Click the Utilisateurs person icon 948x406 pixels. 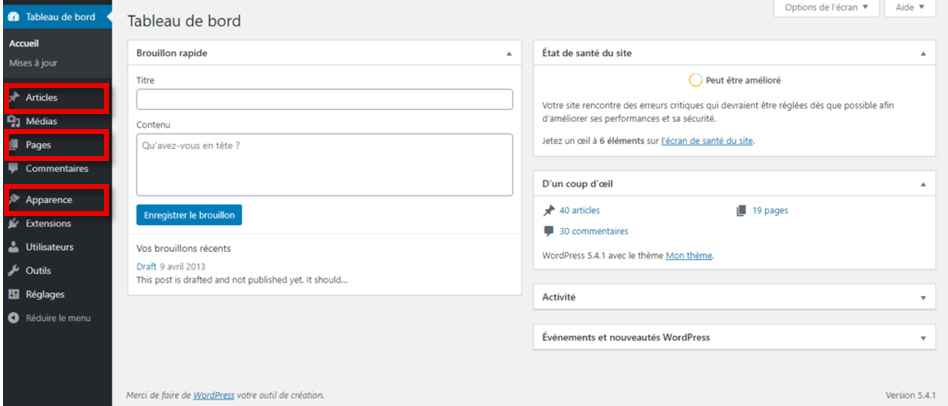point(14,246)
